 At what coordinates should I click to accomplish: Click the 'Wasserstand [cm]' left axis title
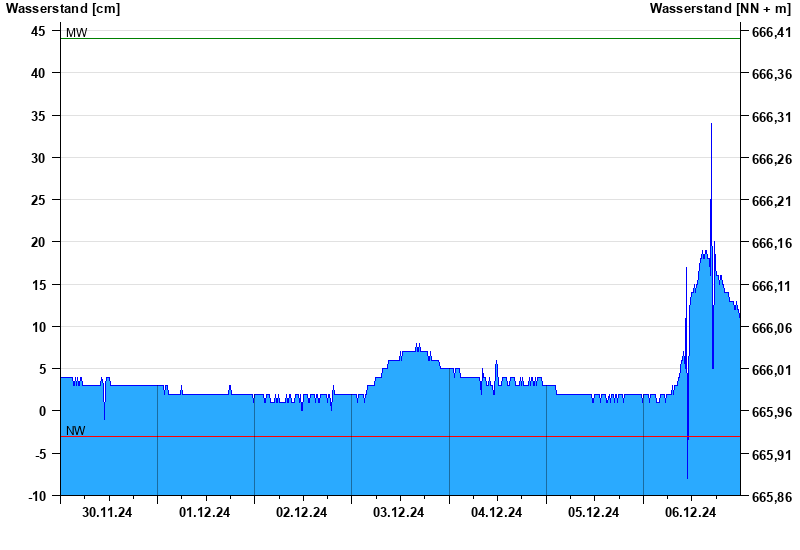[x=63, y=9]
